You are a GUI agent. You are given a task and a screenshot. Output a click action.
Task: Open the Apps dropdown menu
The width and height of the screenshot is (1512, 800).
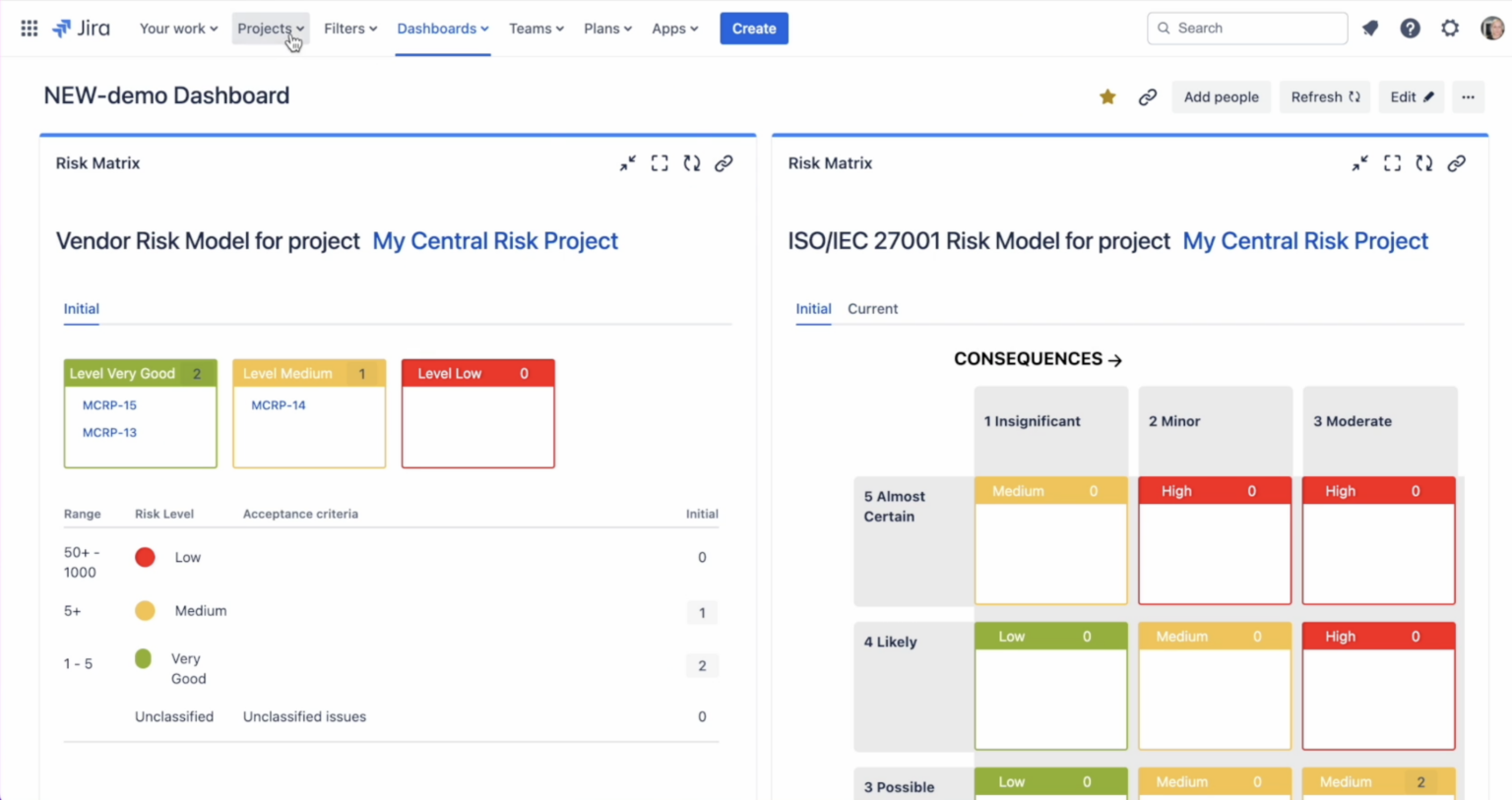click(x=674, y=28)
